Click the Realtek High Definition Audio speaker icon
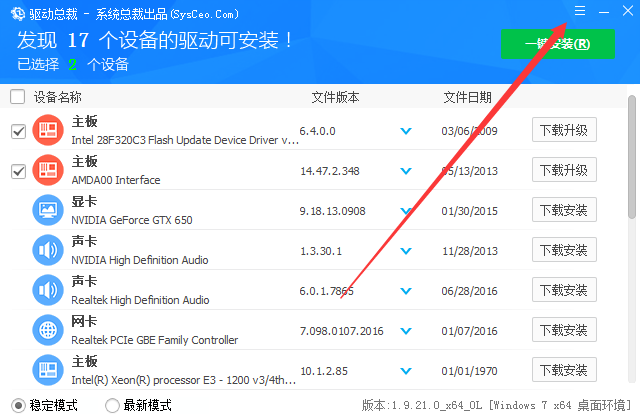Viewport: 640px width, 419px height. pyautogui.click(x=48, y=290)
